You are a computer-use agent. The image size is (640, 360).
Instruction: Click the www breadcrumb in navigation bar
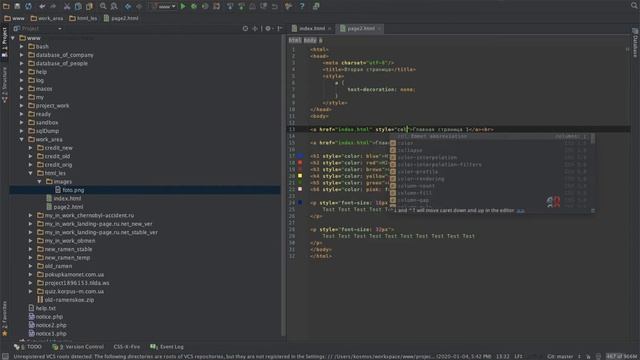tap(14, 18)
